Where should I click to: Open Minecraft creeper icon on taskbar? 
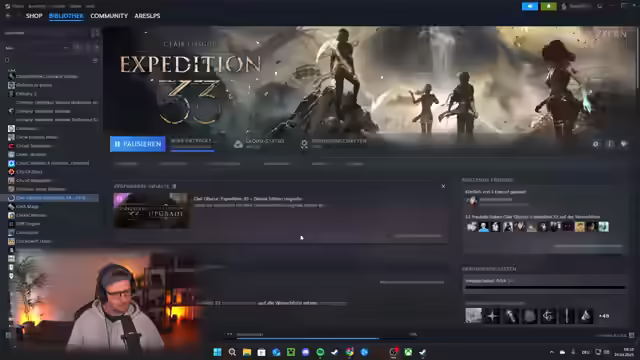coord(291,352)
